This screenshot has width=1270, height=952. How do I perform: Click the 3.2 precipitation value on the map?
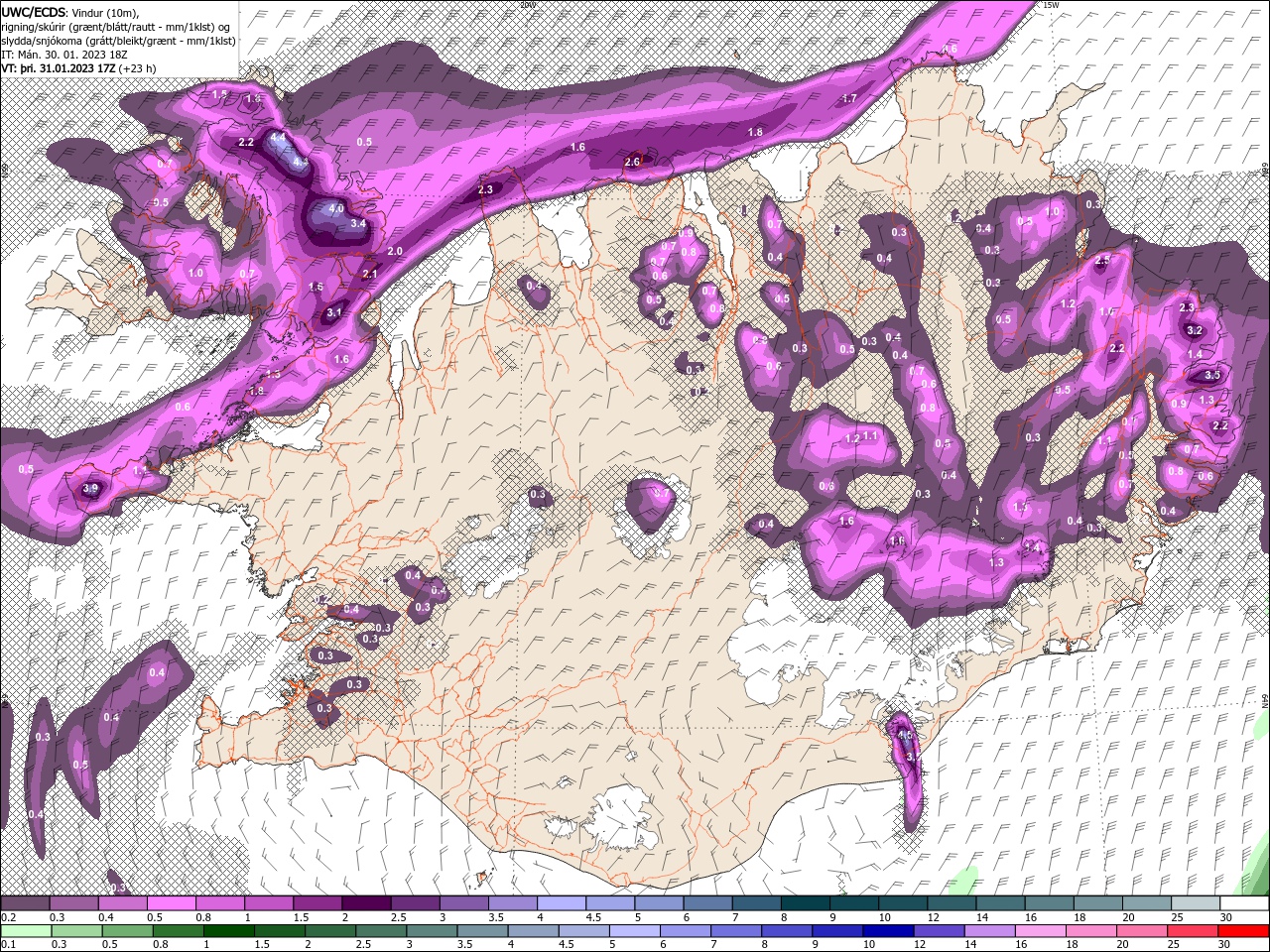(x=1195, y=331)
